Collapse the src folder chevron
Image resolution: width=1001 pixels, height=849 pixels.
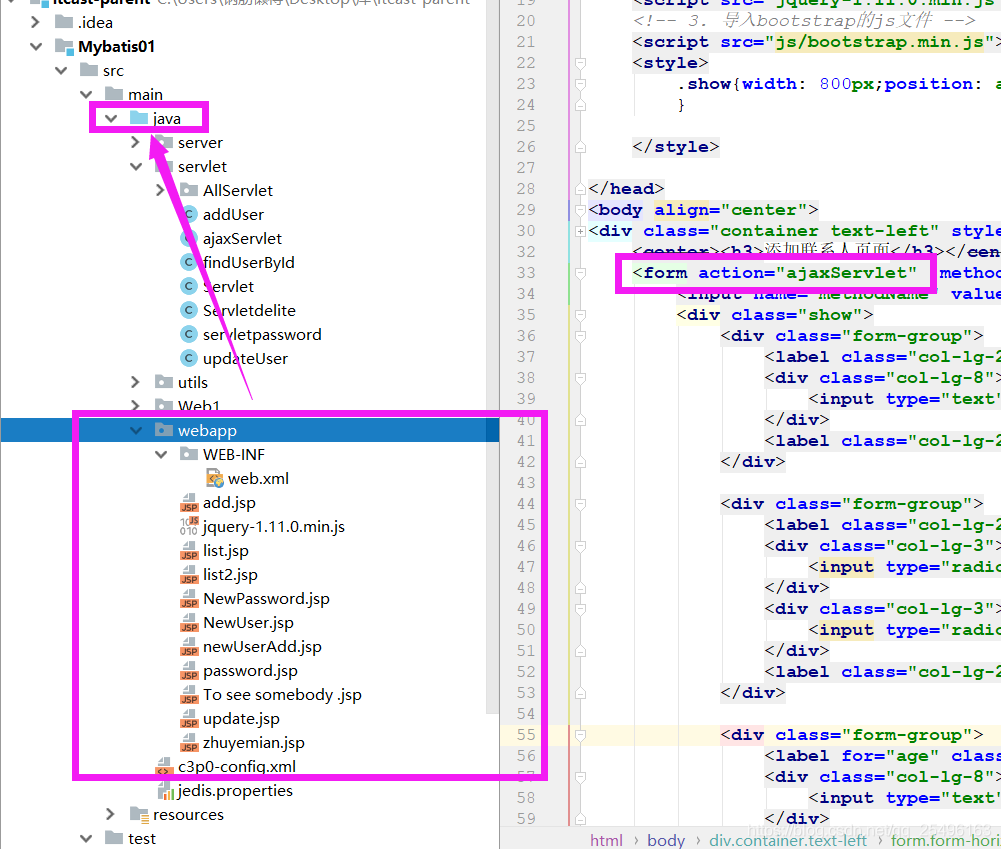click(61, 70)
